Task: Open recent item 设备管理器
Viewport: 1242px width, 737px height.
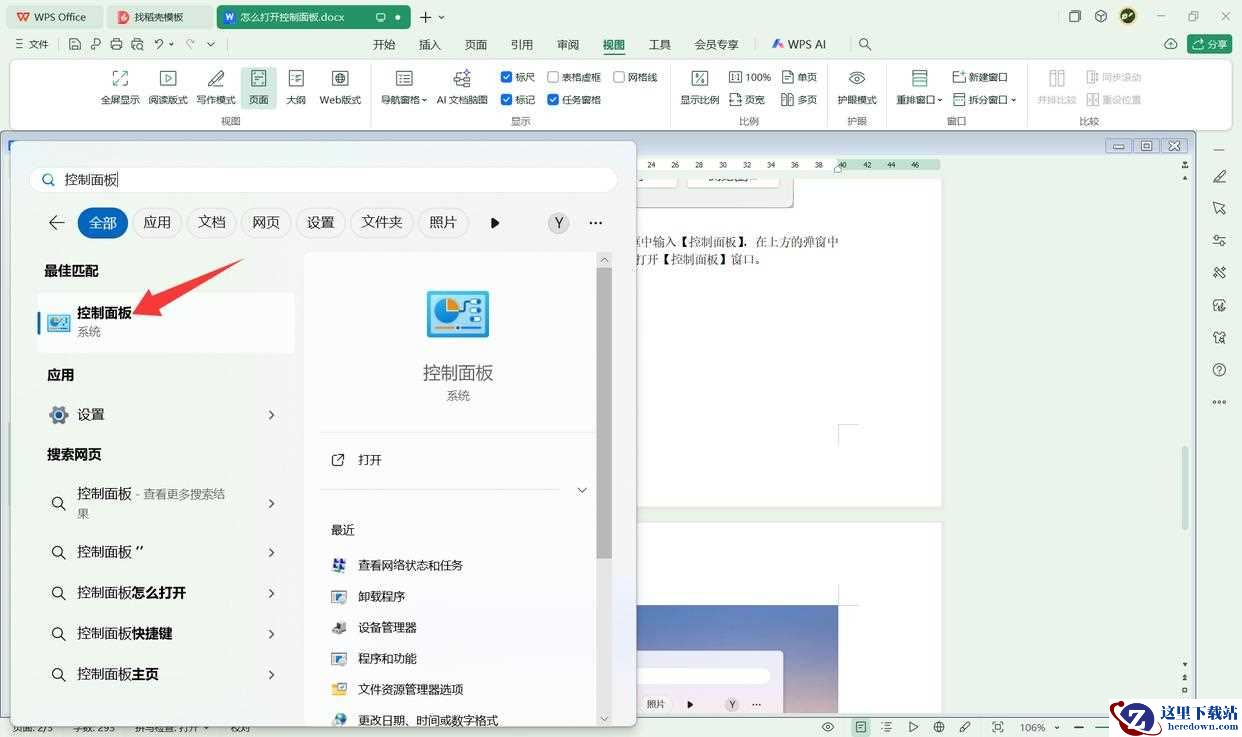Action: (387, 627)
